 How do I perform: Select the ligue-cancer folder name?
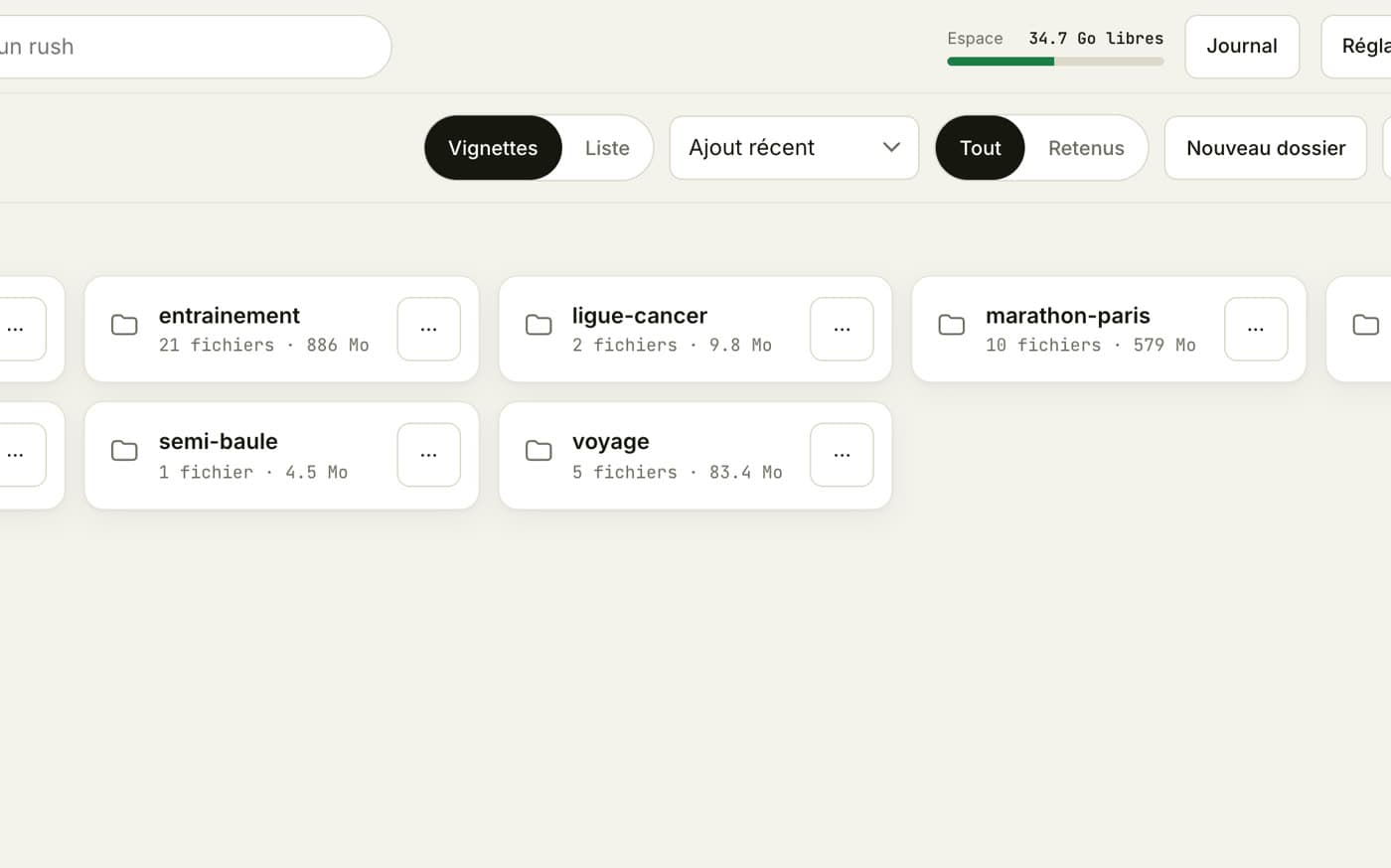[640, 316]
